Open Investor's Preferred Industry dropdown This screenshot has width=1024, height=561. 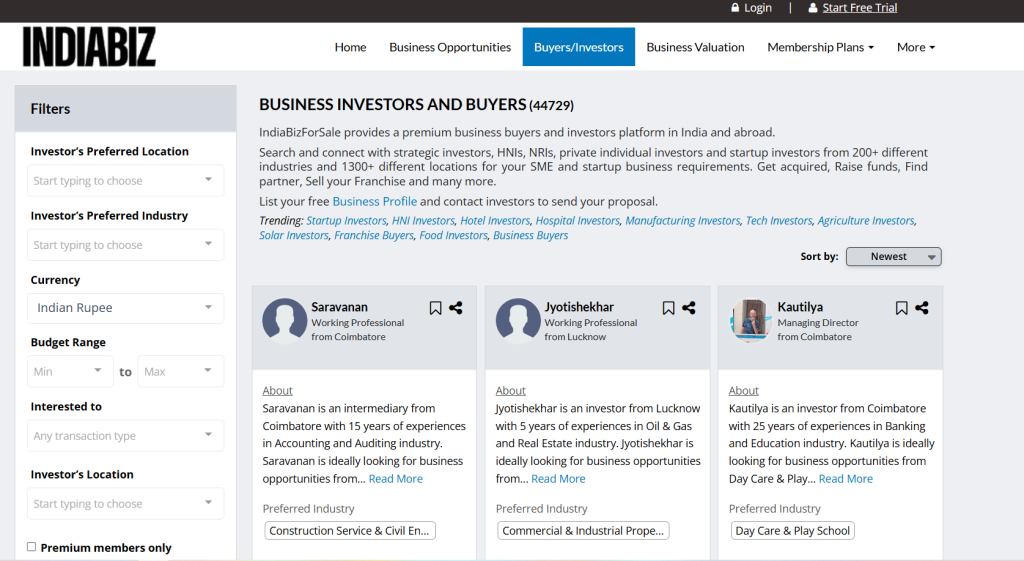(125, 245)
